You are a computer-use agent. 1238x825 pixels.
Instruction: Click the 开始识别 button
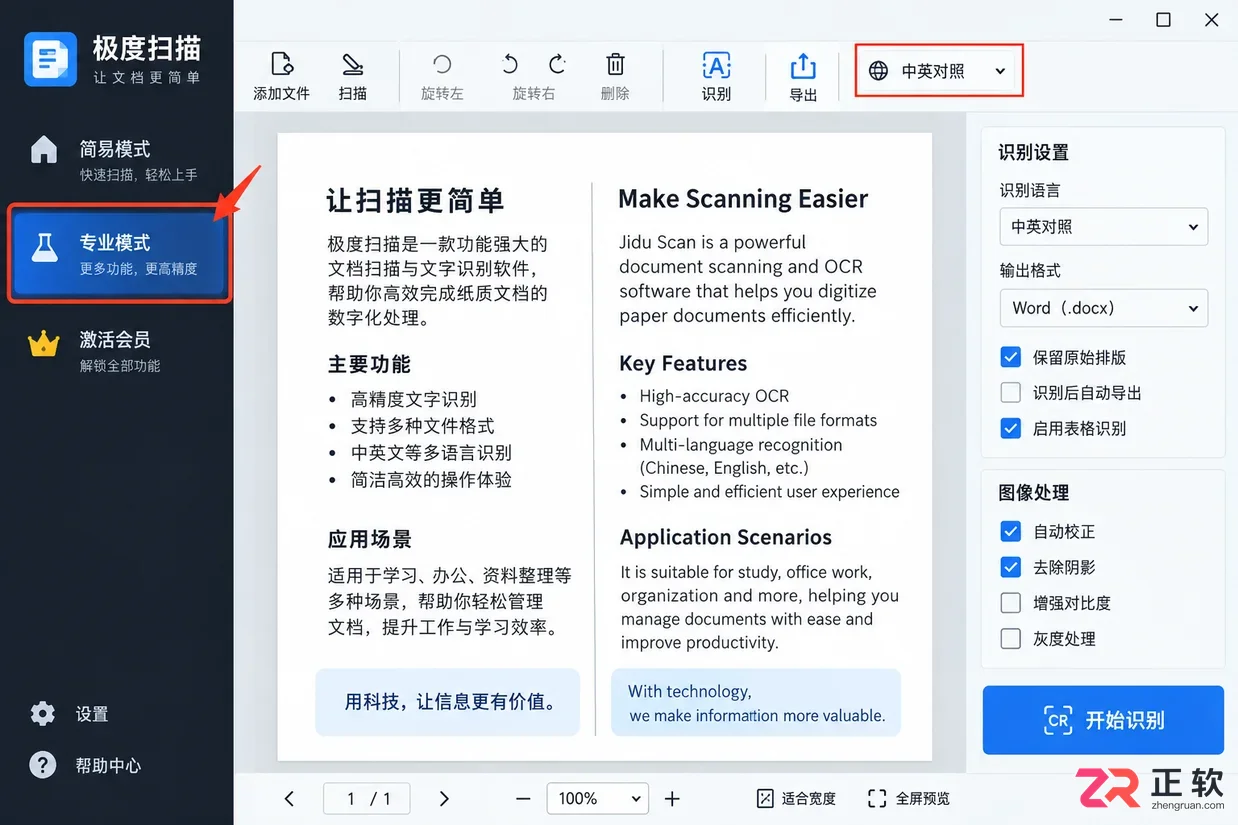pos(1104,720)
